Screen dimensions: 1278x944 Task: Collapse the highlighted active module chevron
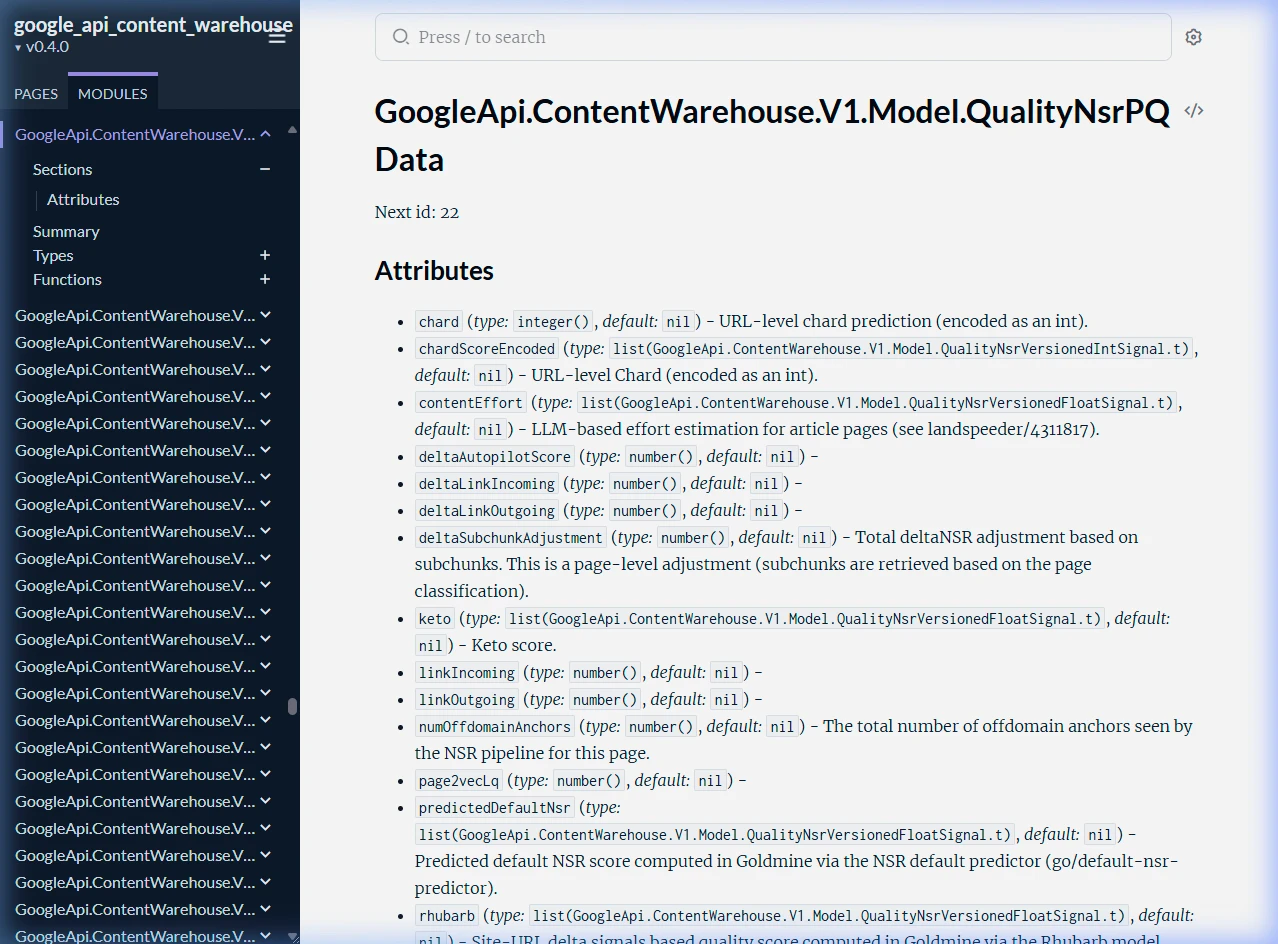(265, 134)
